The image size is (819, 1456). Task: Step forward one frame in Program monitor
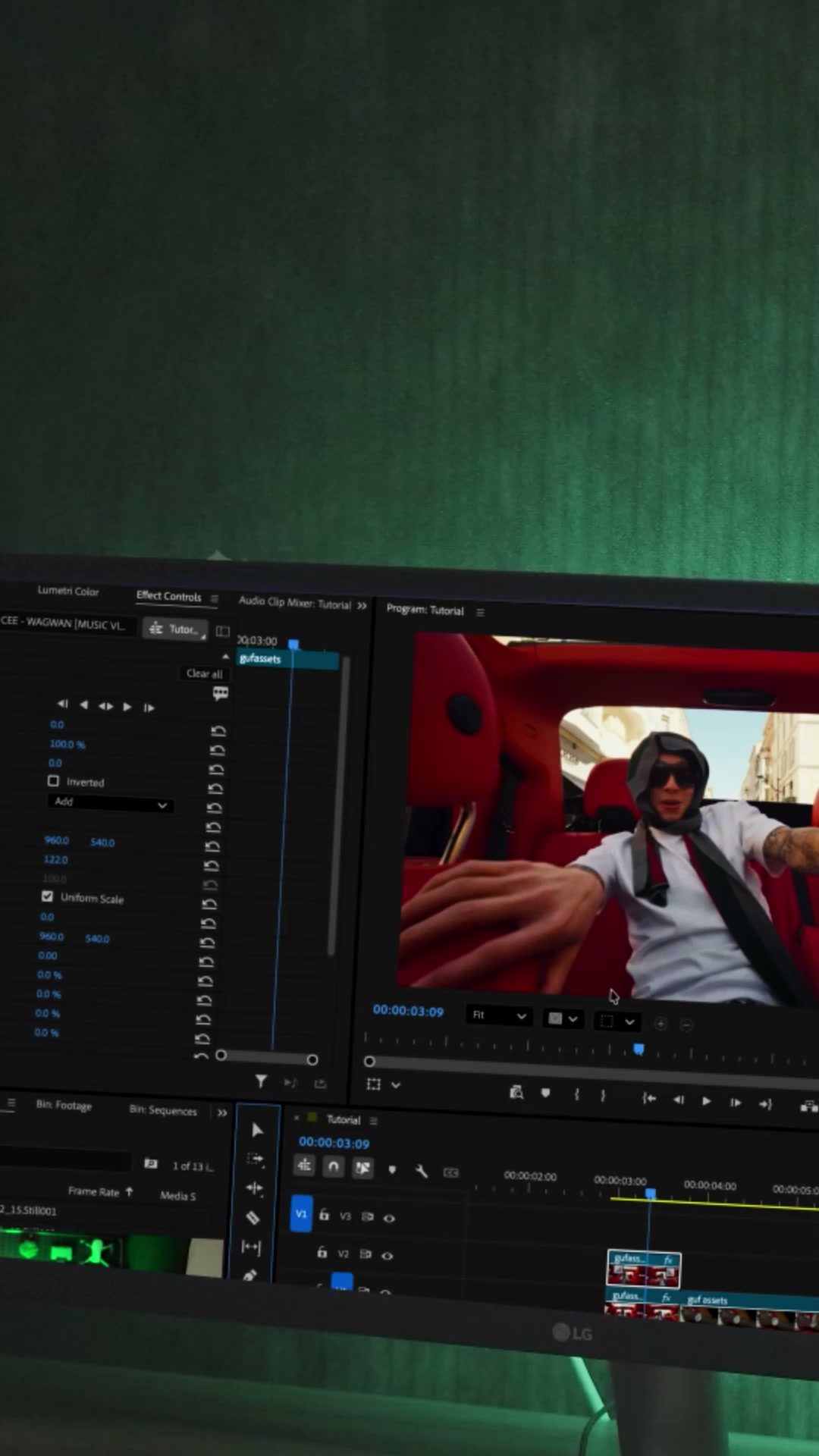(x=735, y=1102)
